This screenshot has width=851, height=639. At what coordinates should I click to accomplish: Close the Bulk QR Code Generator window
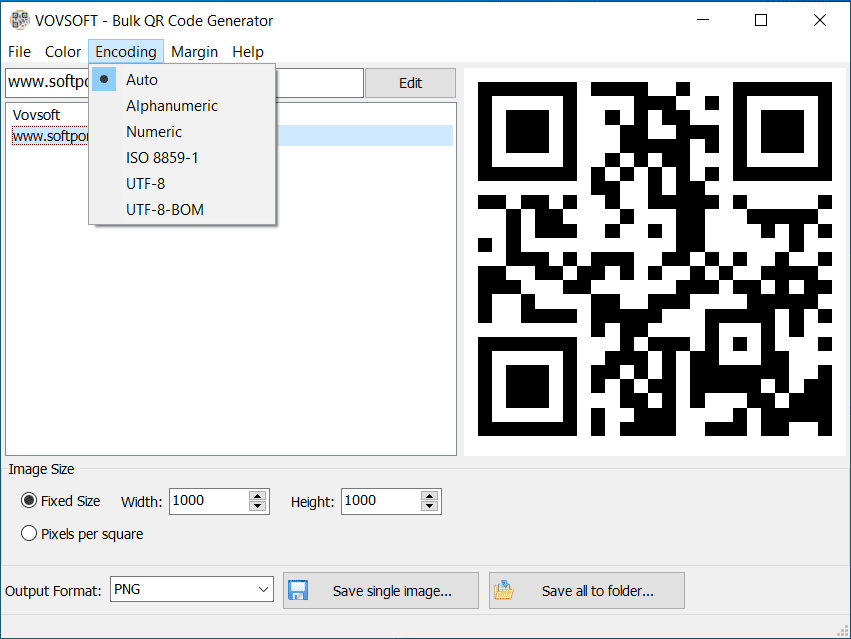click(820, 20)
